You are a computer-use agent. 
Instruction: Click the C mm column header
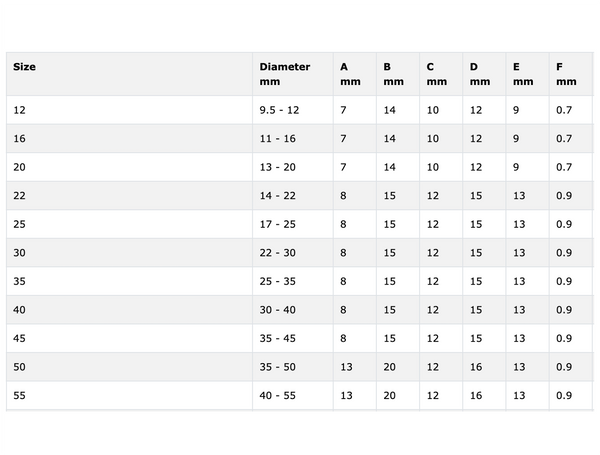(x=435, y=74)
